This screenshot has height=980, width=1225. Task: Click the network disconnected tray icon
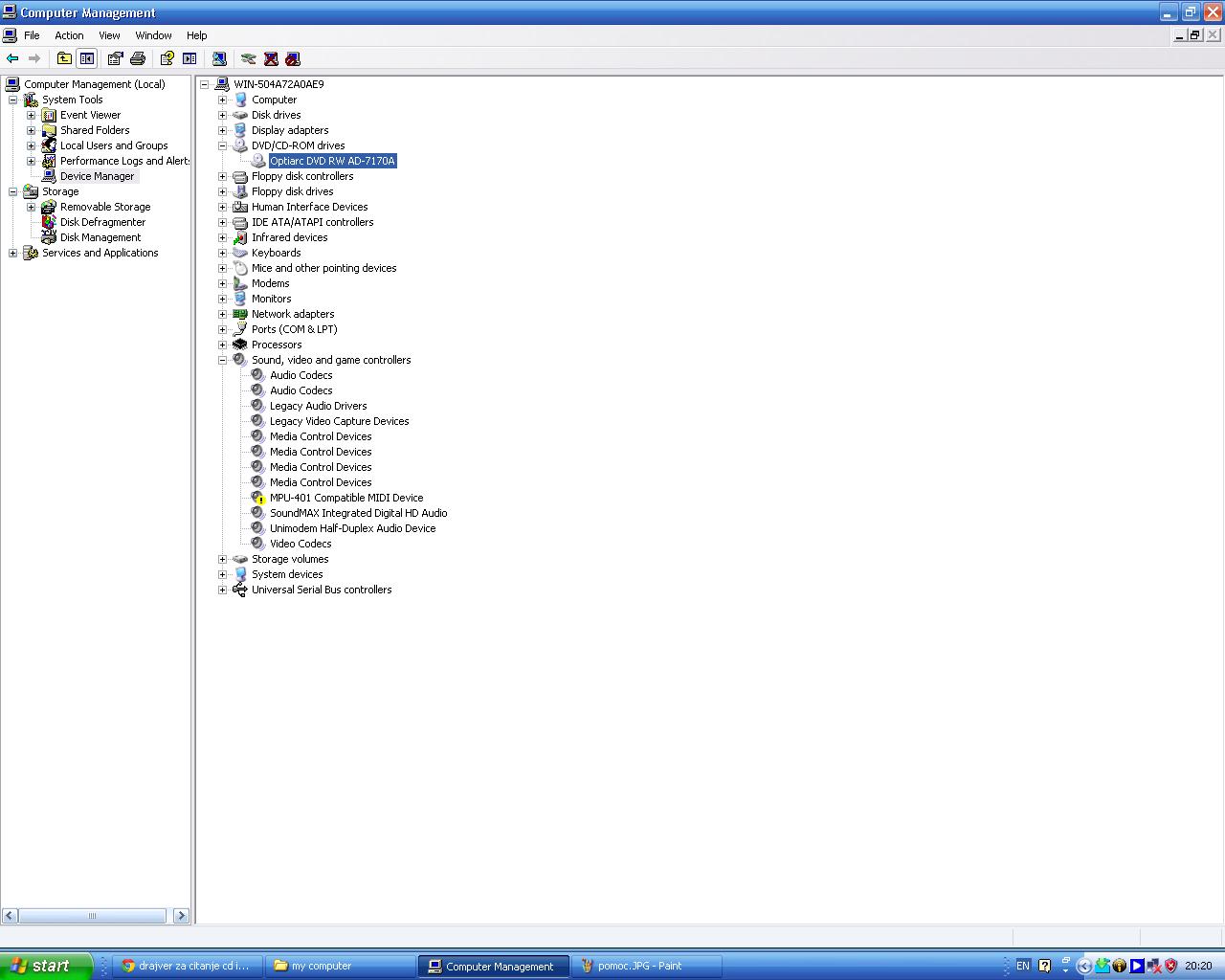coord(1154,966)
